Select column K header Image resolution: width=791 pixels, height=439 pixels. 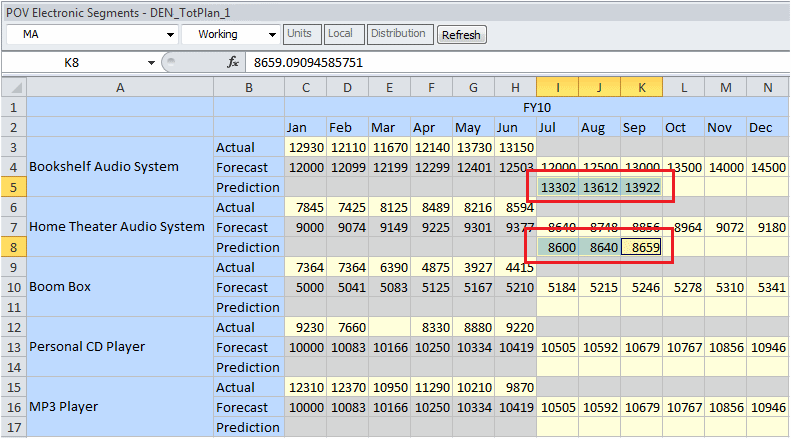point(642,88)
